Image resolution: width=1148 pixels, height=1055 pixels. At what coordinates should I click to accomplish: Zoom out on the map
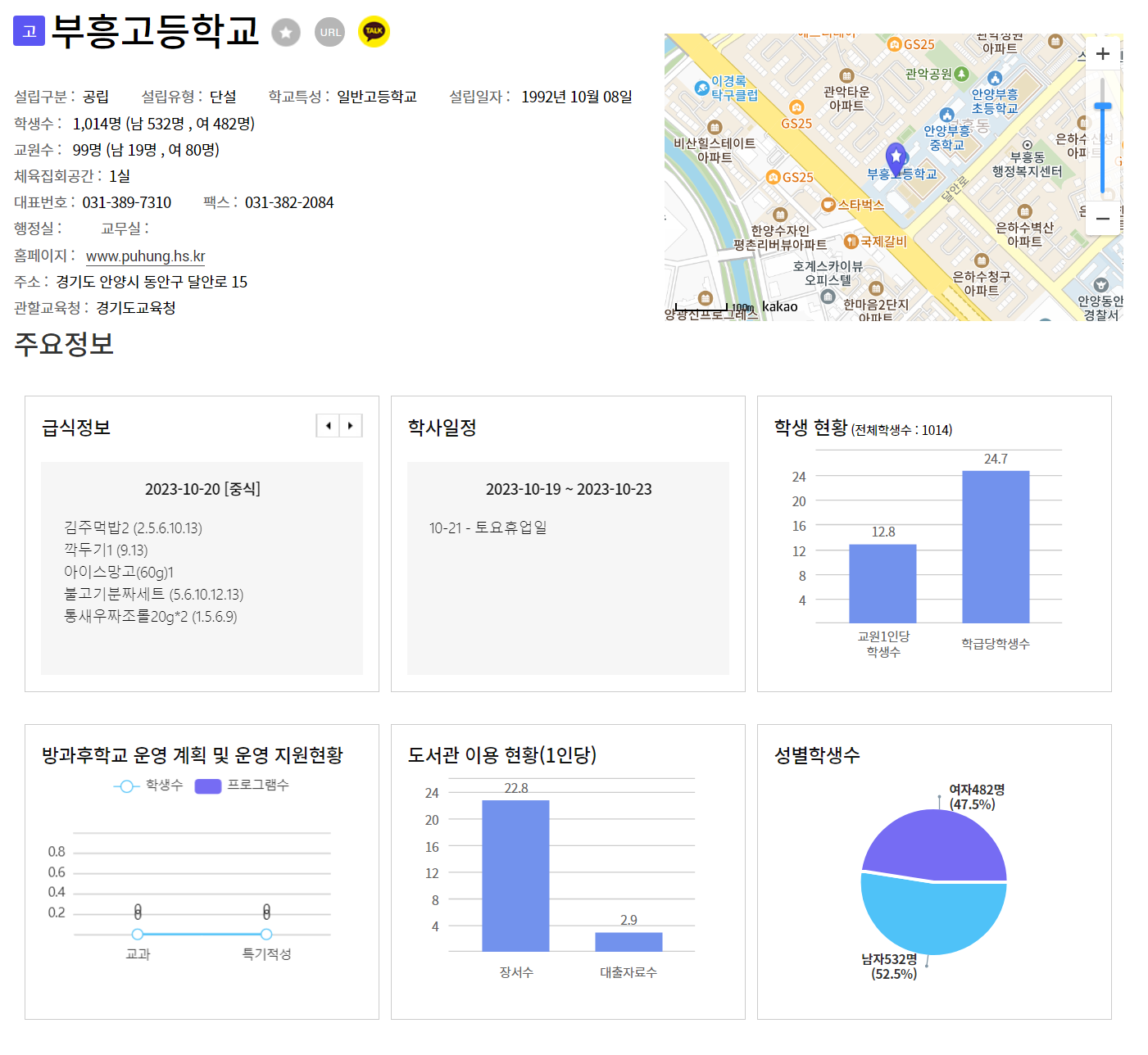click(1103, 219)
